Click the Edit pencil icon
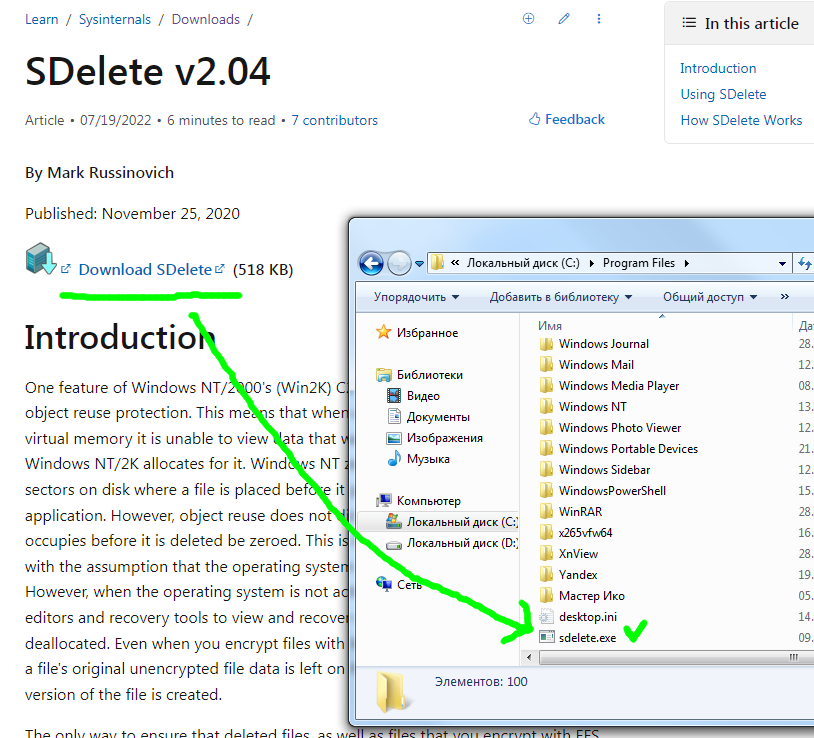 563,19
